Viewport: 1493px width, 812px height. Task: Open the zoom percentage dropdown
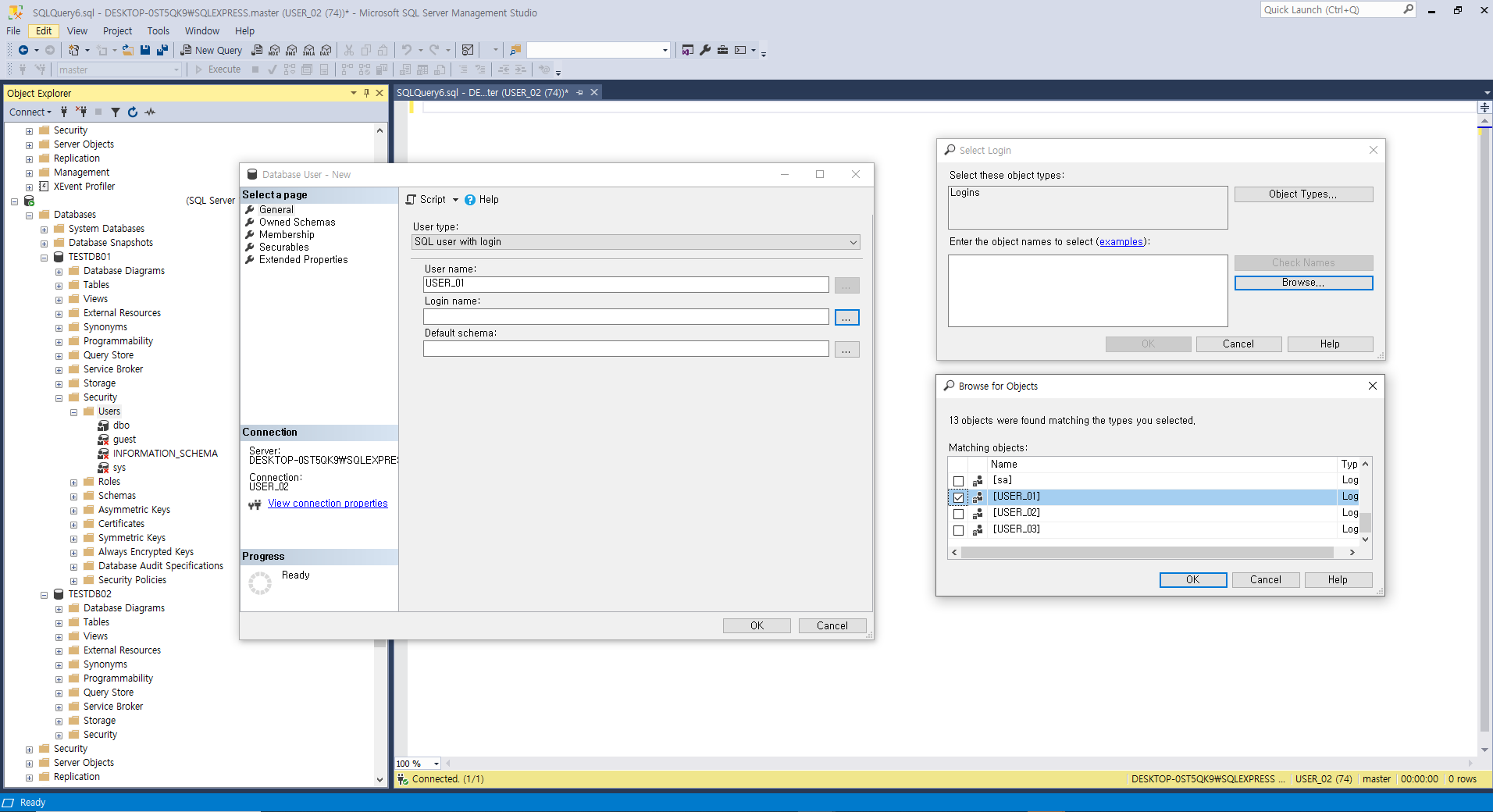coord(436,764)
